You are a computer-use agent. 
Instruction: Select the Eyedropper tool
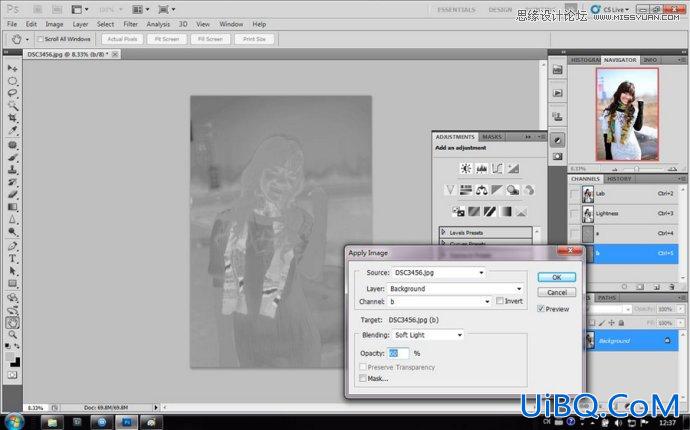[12, 130]
